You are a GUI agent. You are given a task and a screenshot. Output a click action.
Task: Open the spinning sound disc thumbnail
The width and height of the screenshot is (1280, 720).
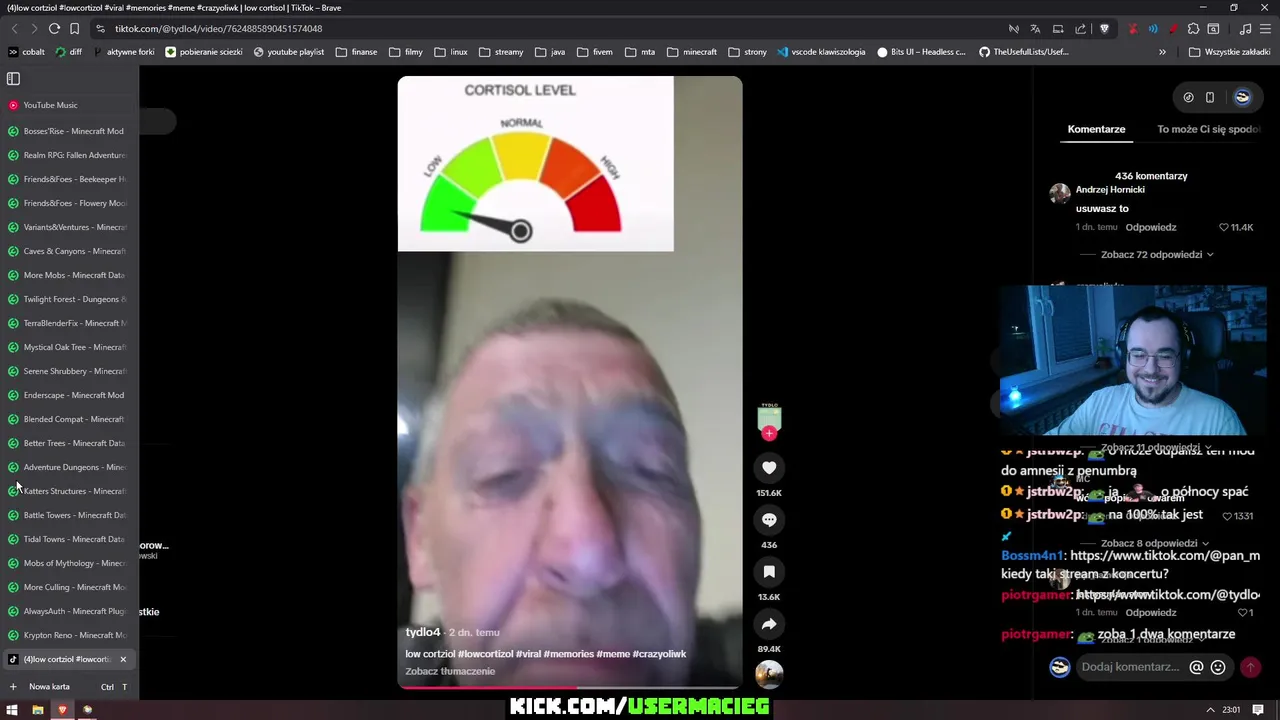(x=769, y=675)
